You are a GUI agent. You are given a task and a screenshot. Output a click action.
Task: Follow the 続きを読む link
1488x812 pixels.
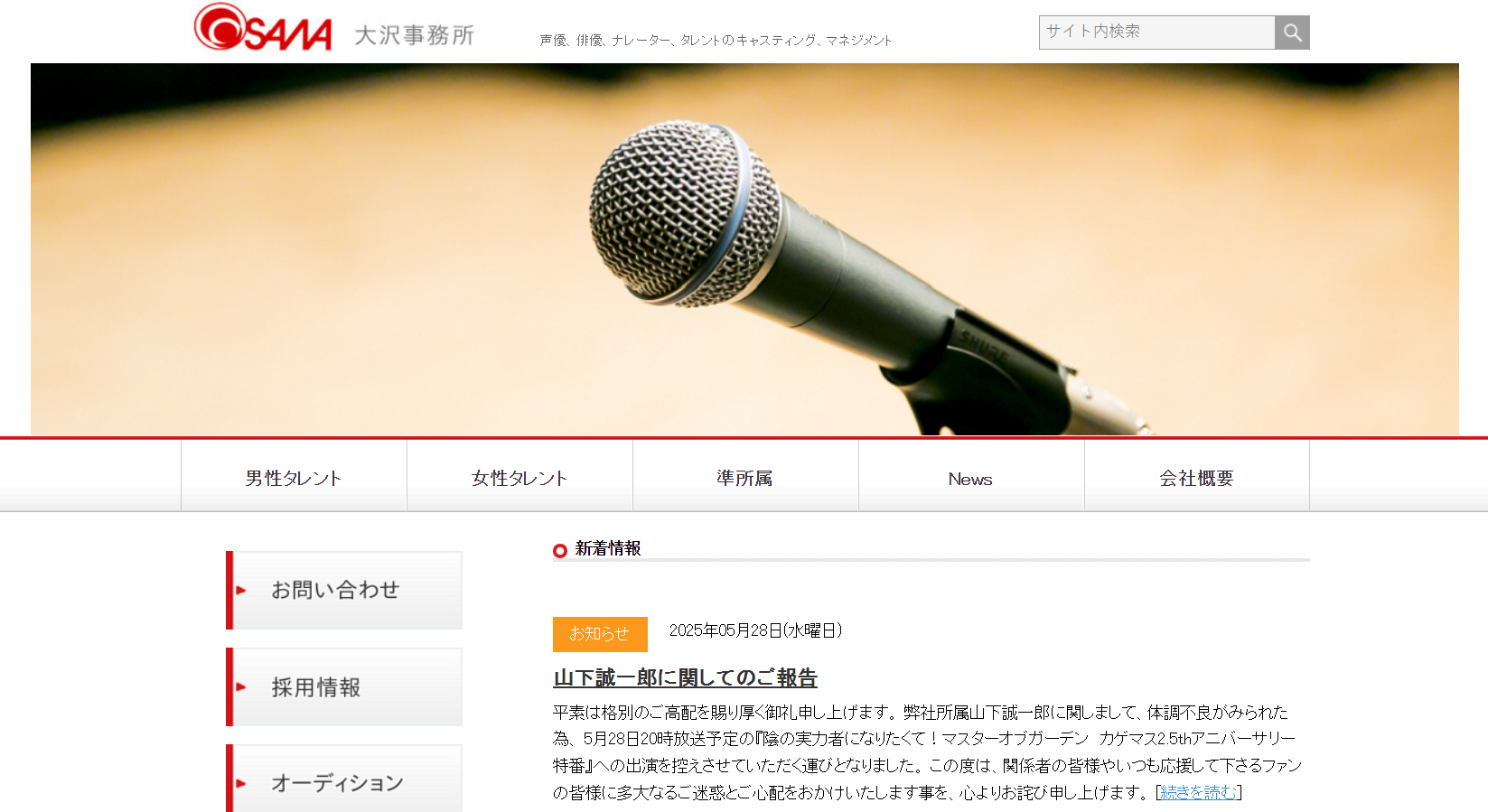pos(1198,792)
